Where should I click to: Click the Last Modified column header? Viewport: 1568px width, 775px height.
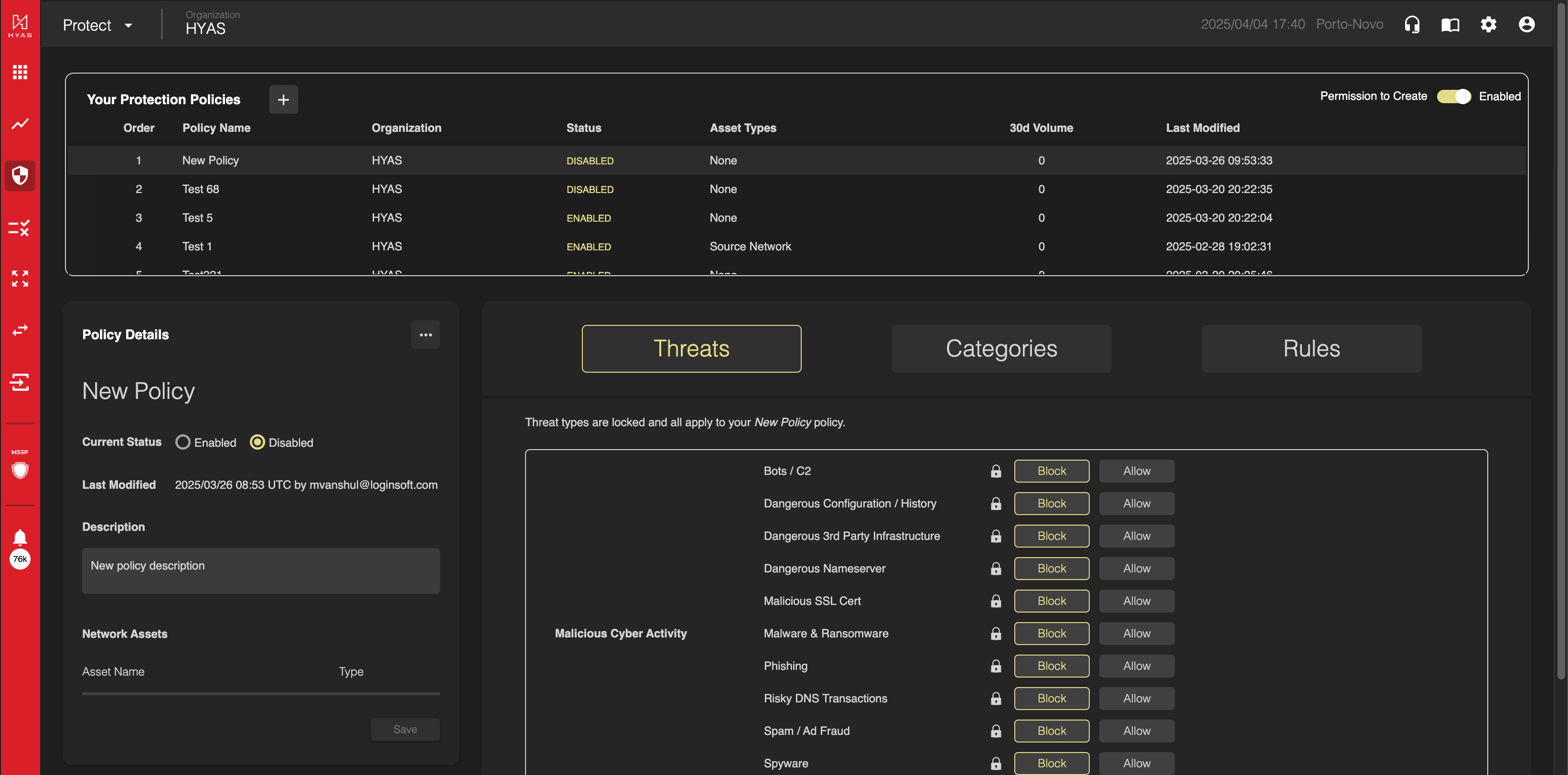click(1202, 128)
